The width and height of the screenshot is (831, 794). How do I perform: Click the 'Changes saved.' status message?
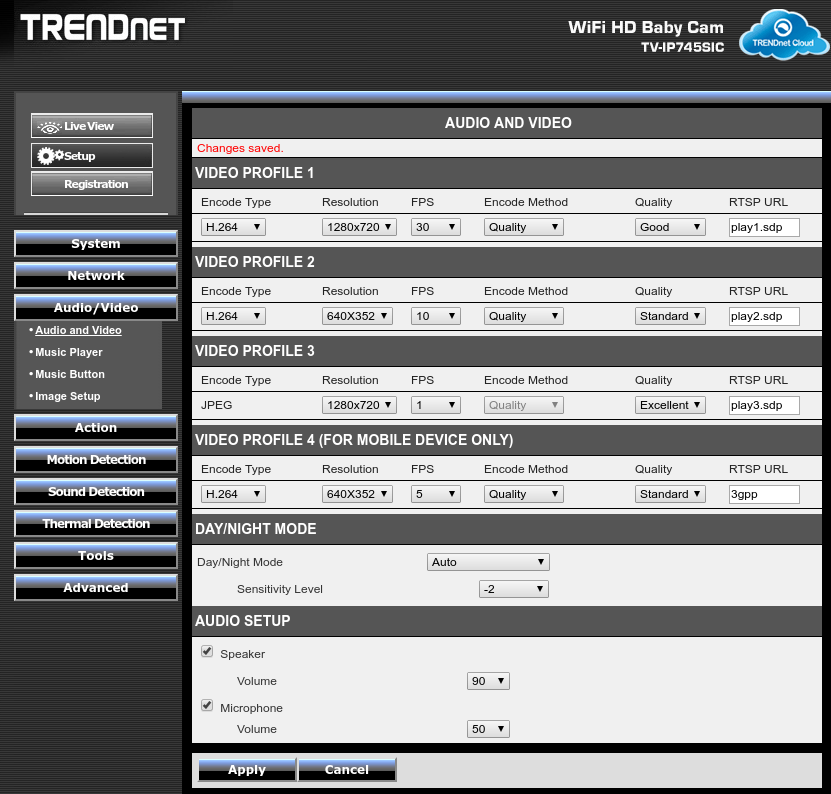pyautogui.click(x=240, y=148)
